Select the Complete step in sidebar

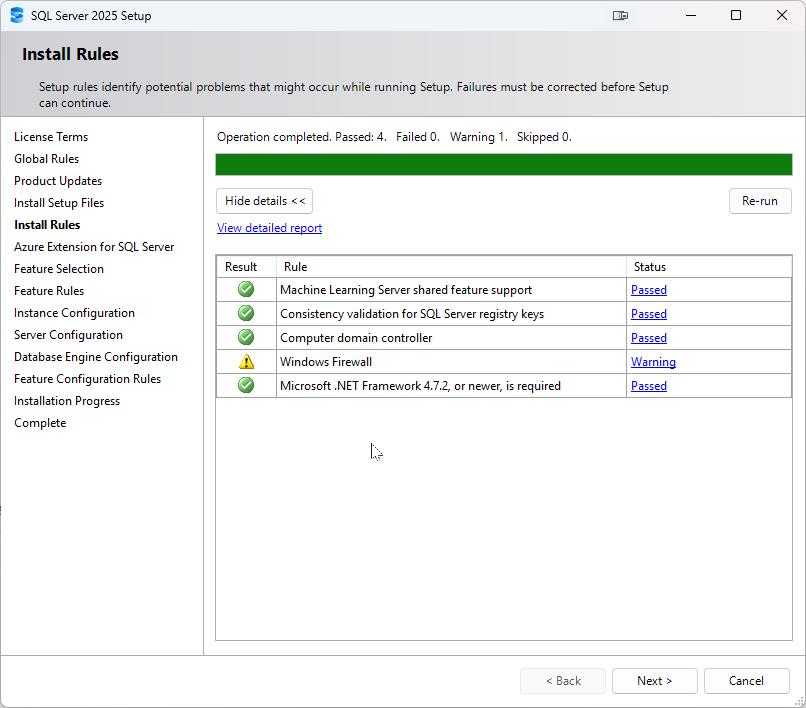tap(40, 423)
